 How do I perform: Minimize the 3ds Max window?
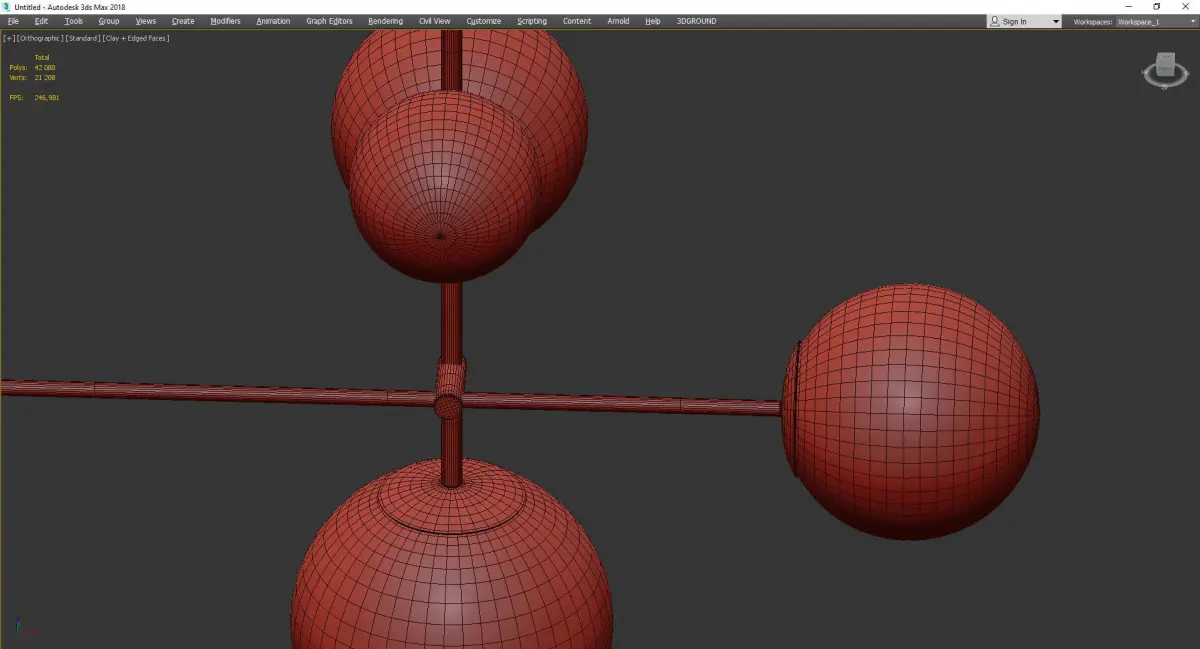pyautogui.click(x=1128, y=6)
